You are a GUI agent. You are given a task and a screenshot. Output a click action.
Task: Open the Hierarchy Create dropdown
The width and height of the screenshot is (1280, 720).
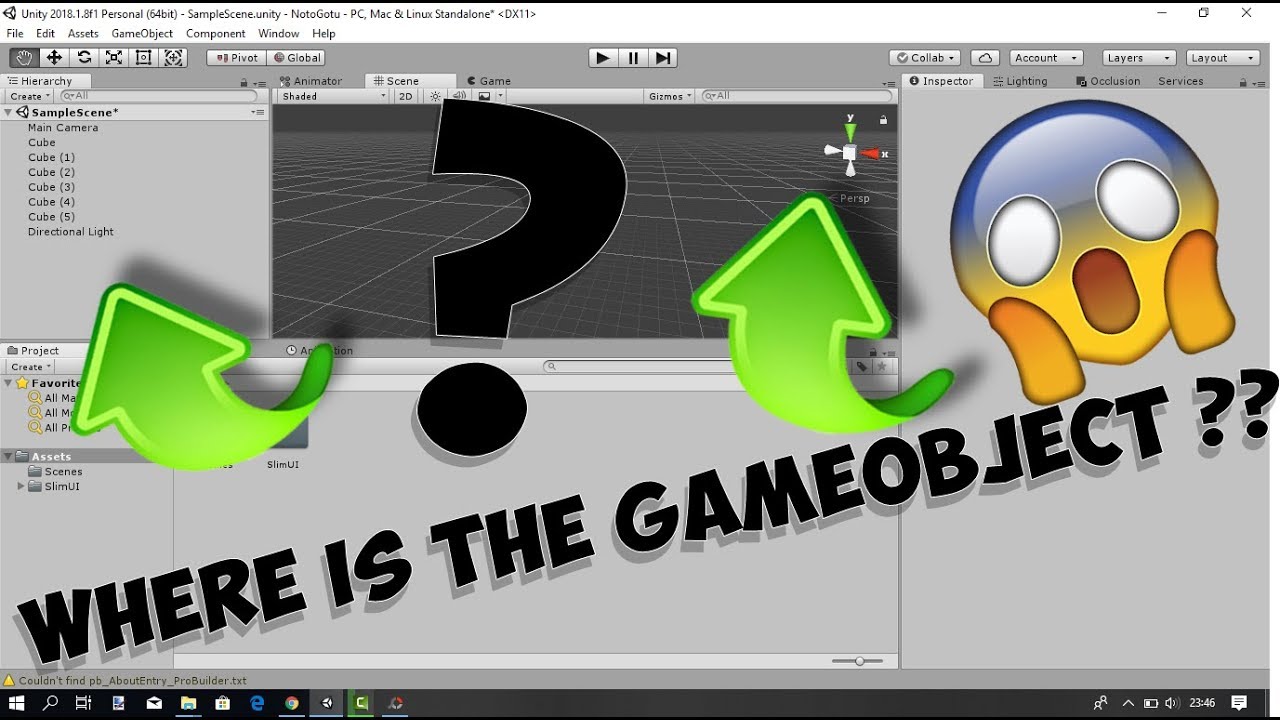pos(30,96)
